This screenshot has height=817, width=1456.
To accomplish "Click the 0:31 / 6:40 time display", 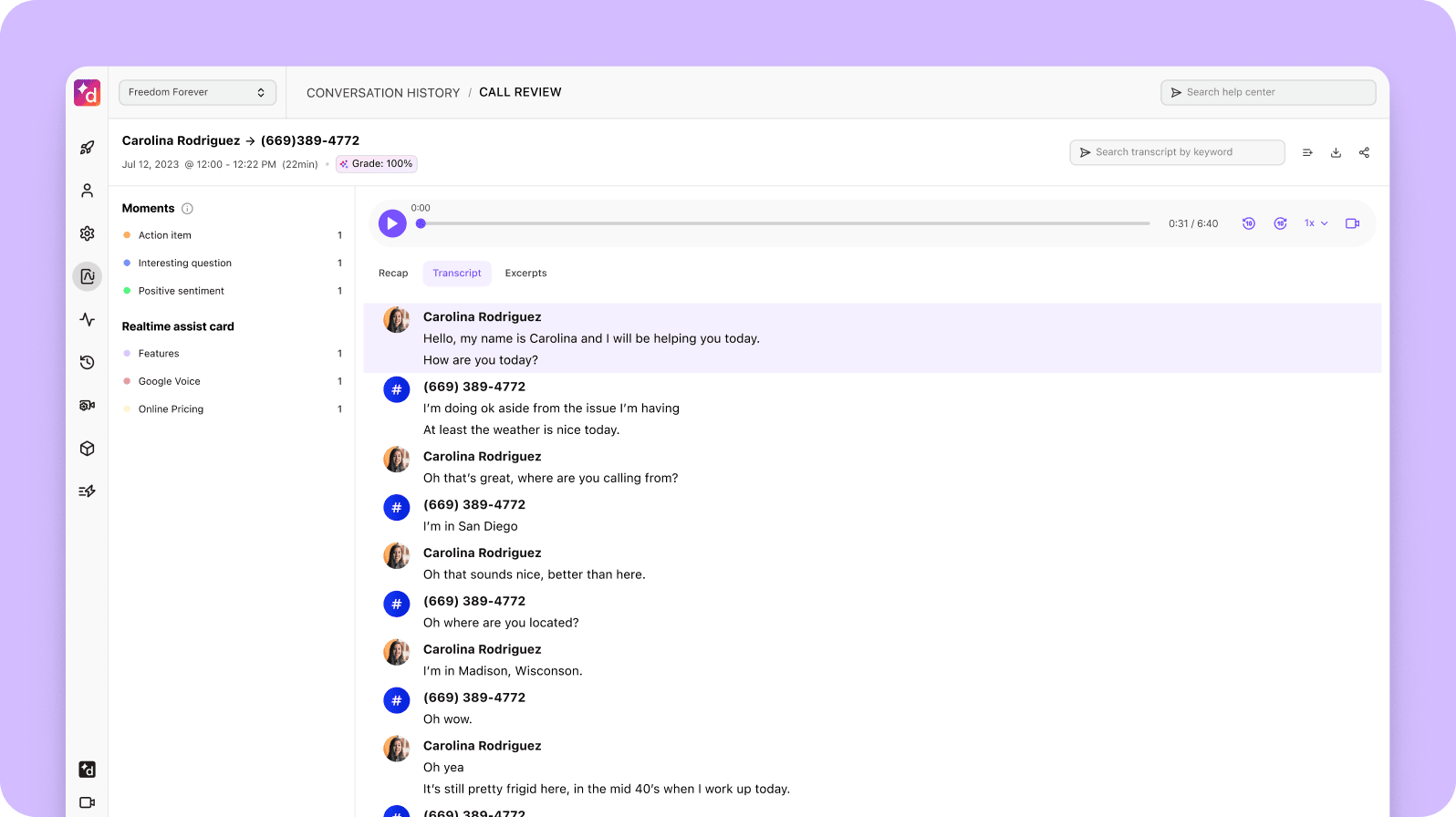I will [x=1193, y=223].
